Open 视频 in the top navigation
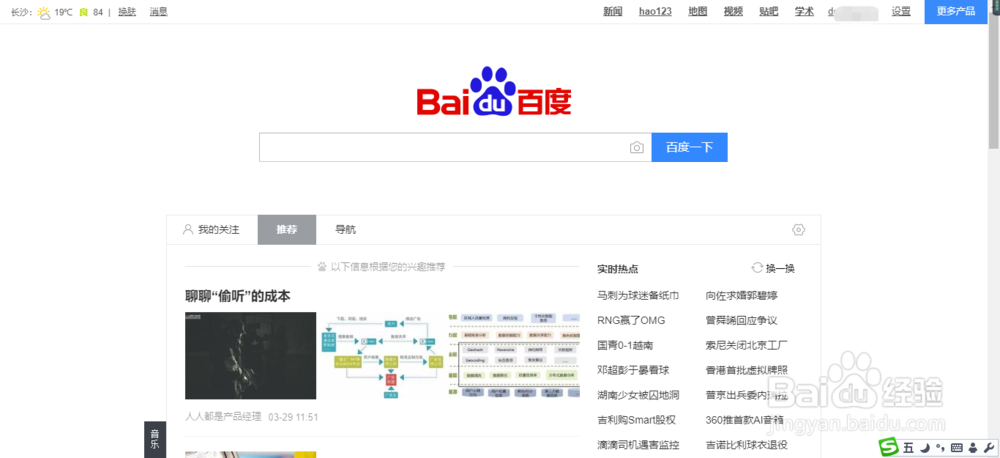 (733, 11)
